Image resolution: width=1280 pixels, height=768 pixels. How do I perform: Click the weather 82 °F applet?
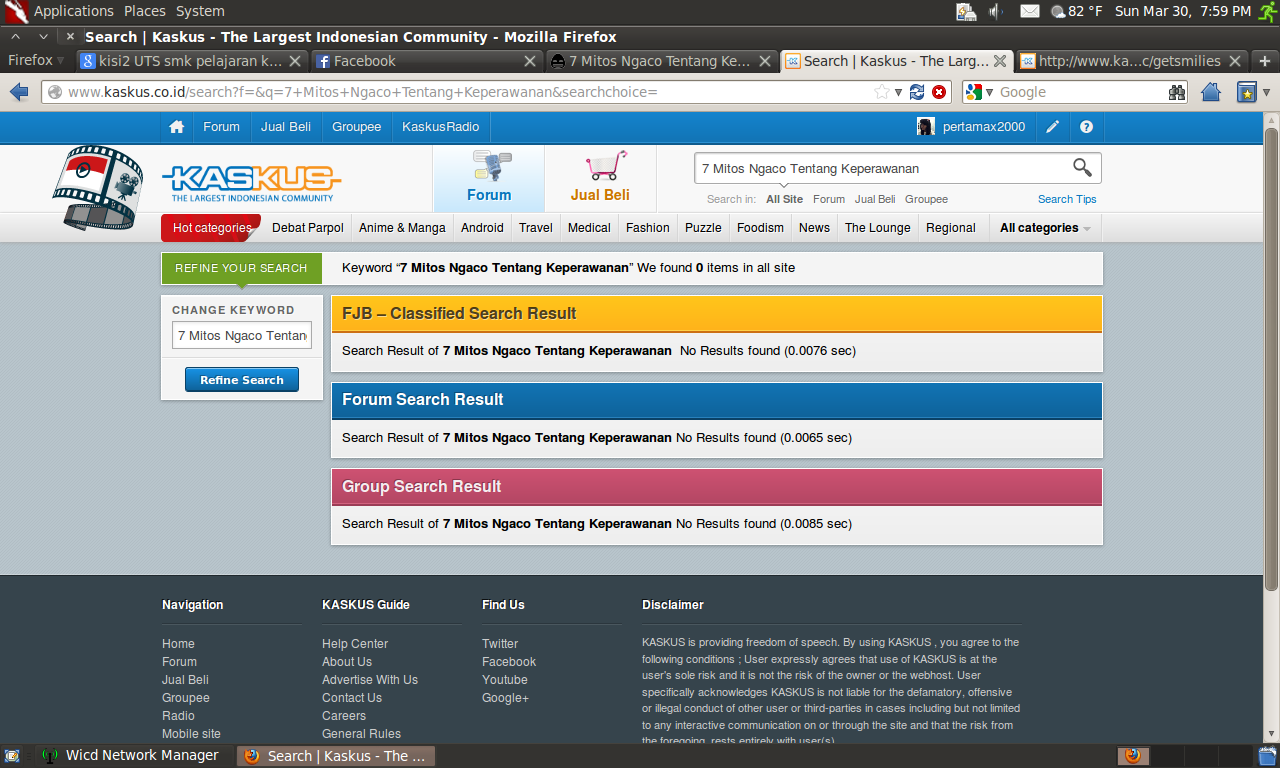click(1077, 11)
